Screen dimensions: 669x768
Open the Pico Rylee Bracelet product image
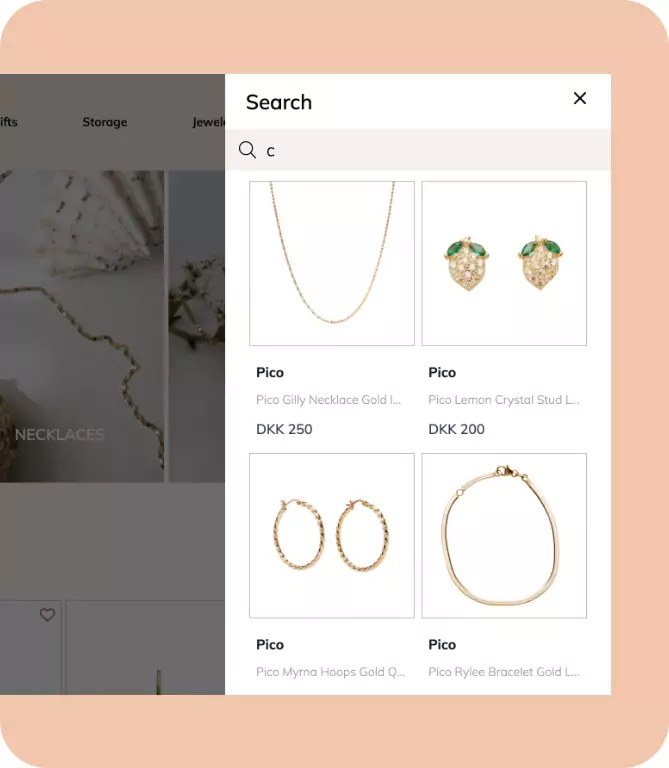click(x=504, y=535)
